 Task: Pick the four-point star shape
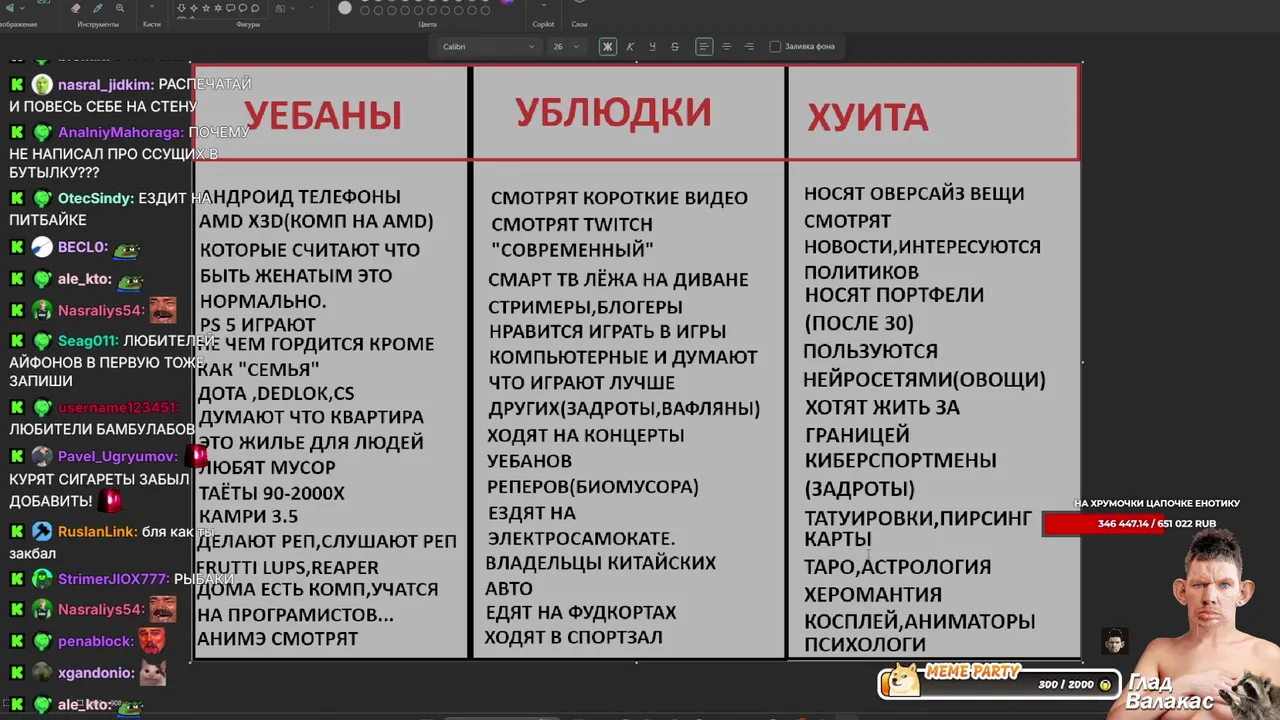[x=194, y=8]
